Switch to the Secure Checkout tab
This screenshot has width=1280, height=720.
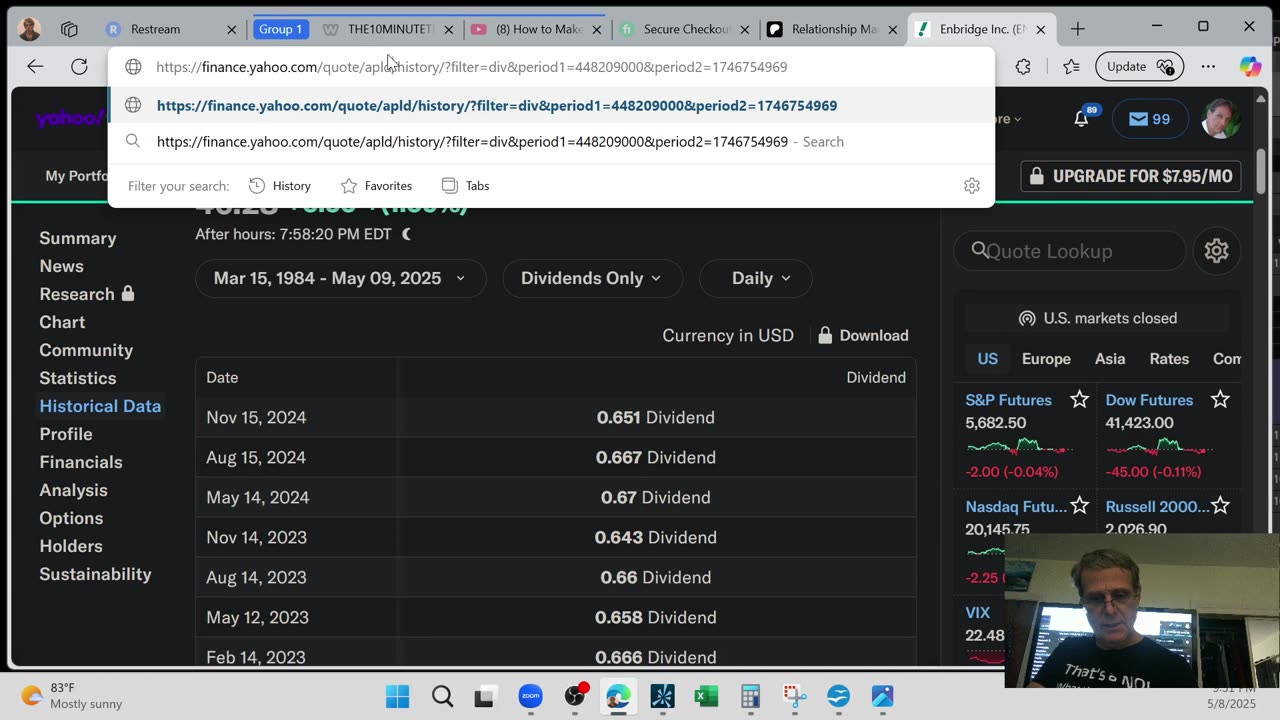click(x=685, y=29)
